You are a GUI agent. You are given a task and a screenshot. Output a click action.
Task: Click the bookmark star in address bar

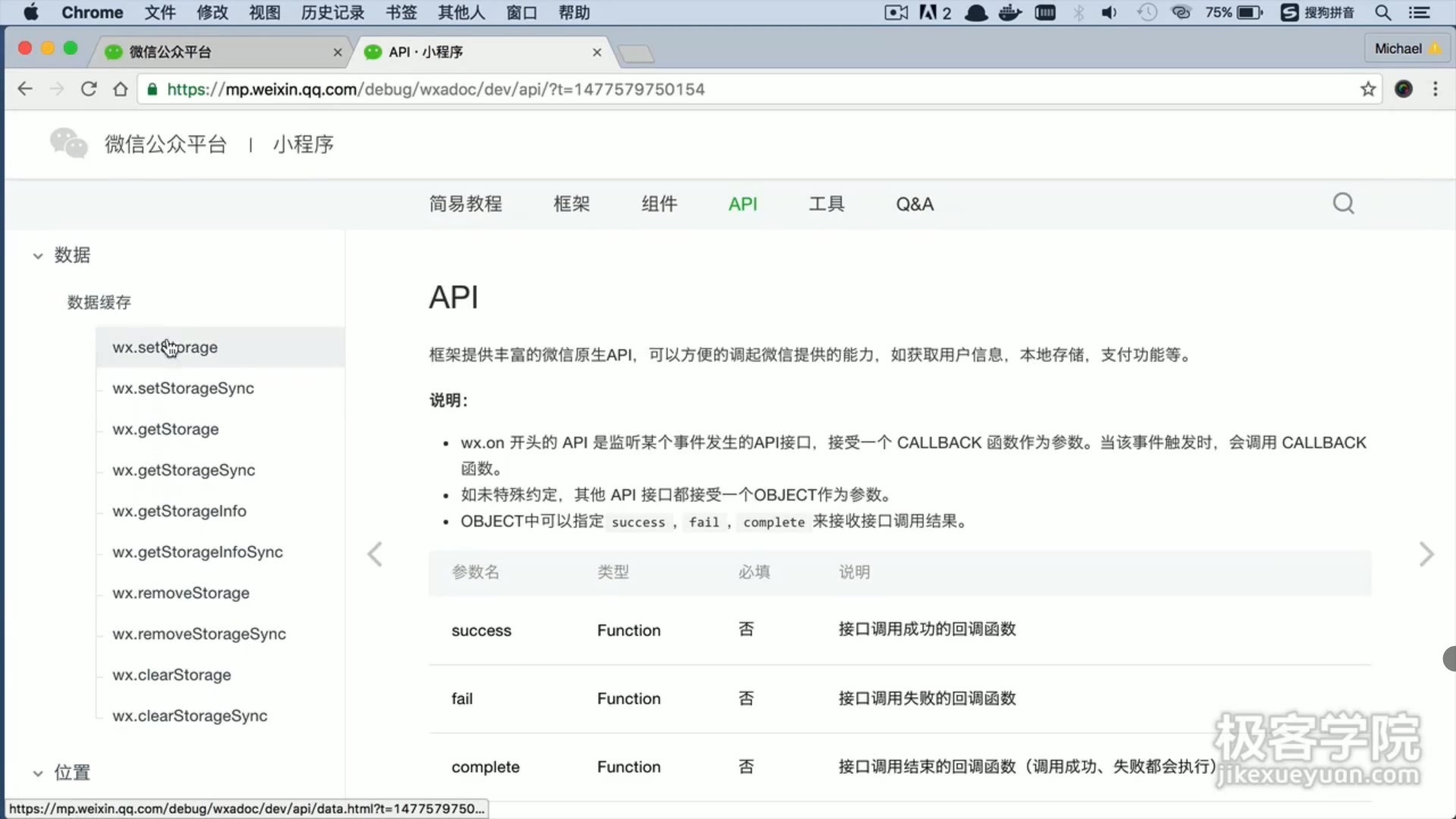click(x=1367, y=89)
